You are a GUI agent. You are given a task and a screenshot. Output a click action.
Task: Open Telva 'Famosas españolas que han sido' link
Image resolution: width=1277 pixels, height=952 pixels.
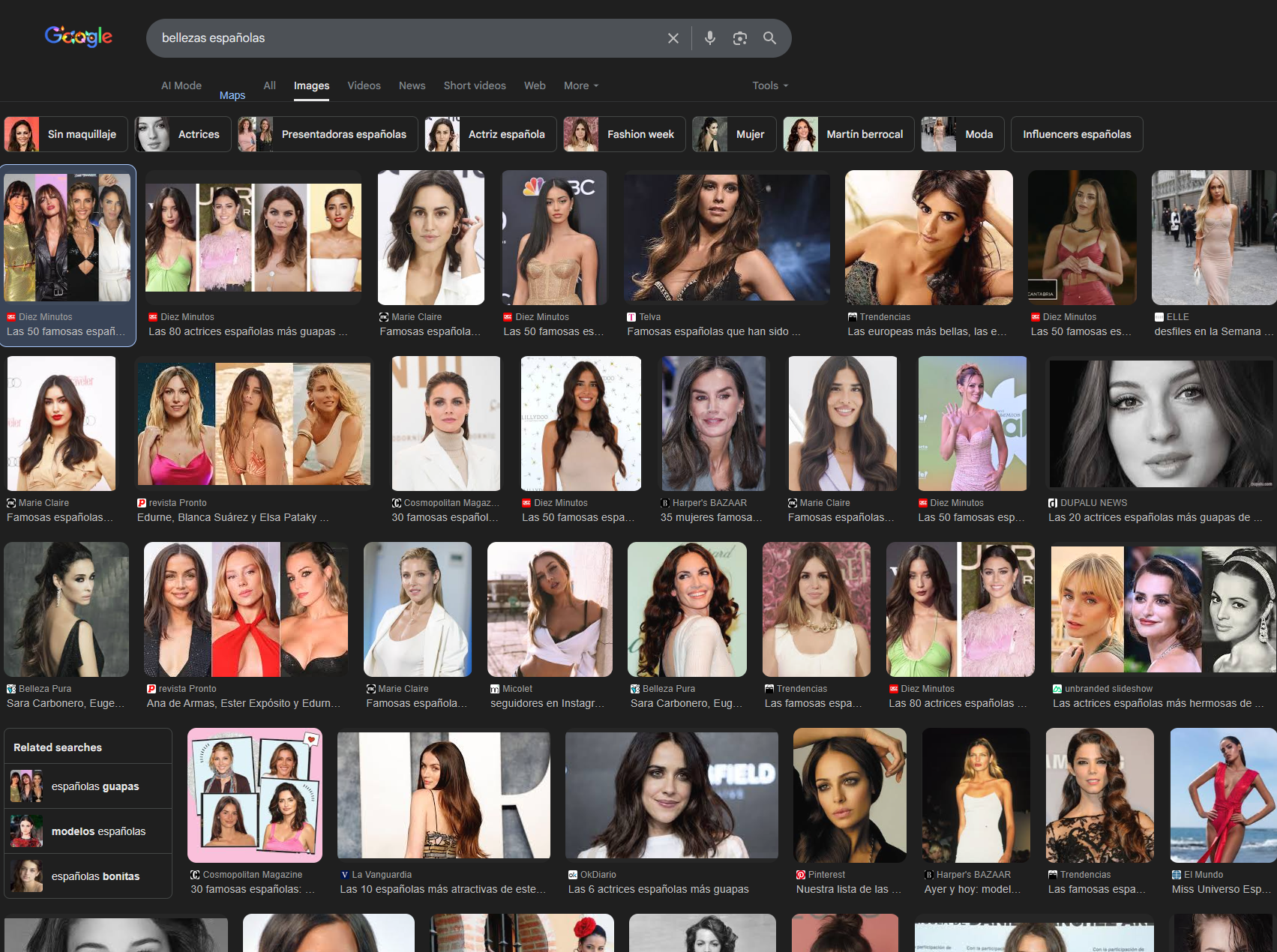pos(714,331)
